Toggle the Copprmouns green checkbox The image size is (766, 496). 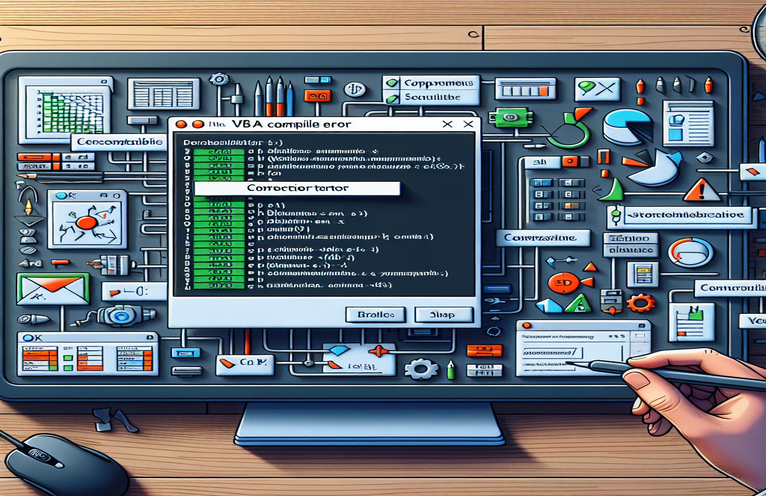coord(392,85)
